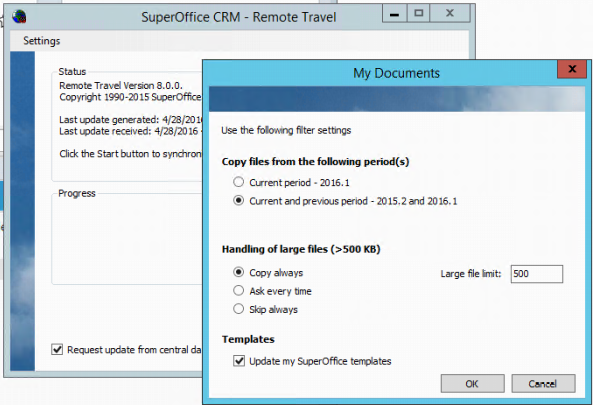The height and width of the screenshot is (405, 593).
Task: Toggle Update my SuperOffice templates checkbox
Action: pos(239,361)
